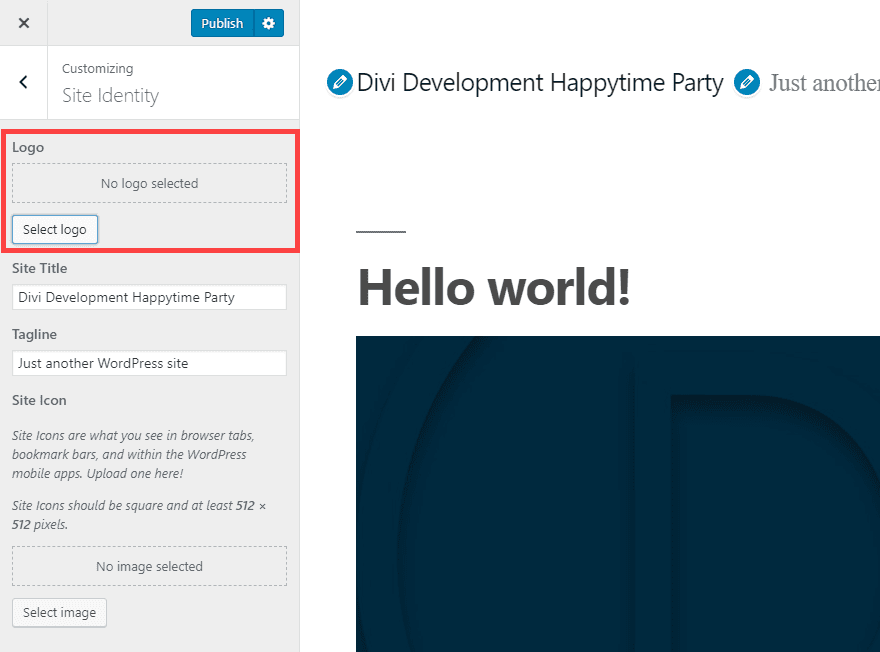Click the Site Icon section label
Viewport: 880px width, 652px height.
click(39, 400)
